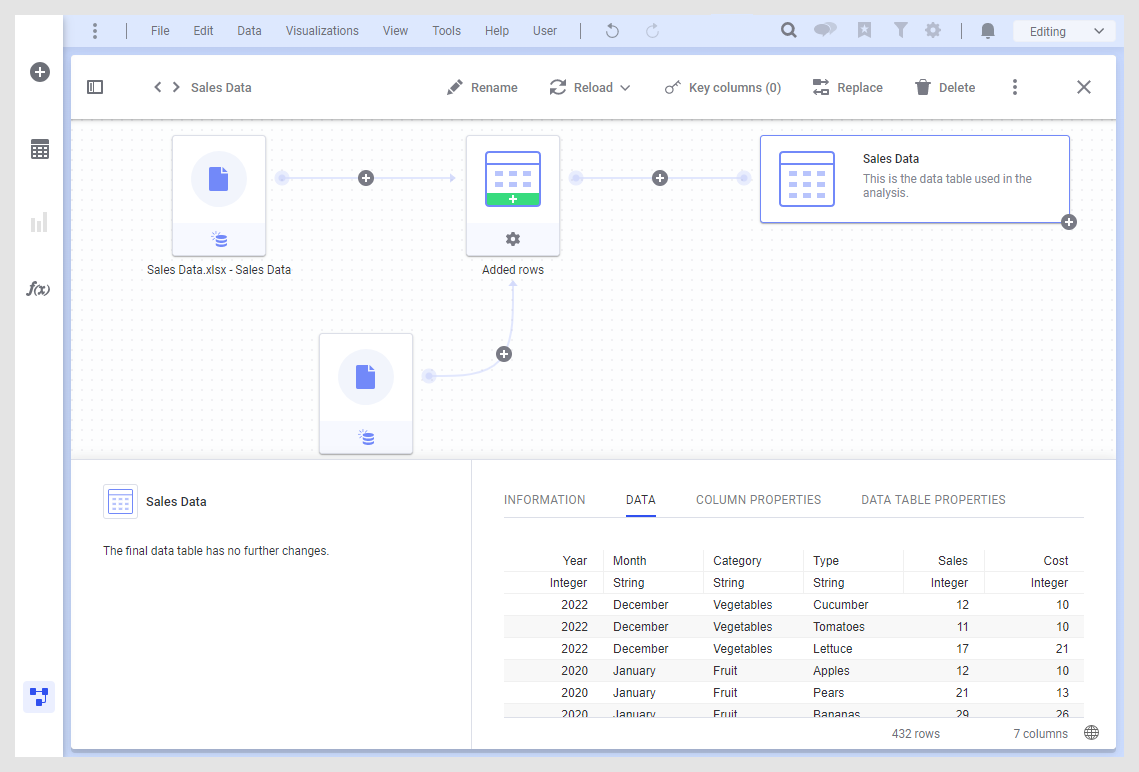Viewport: 1139px width, 772px height.
Task: Open the Visualizations menu
Action: click(x=322, y=31)
